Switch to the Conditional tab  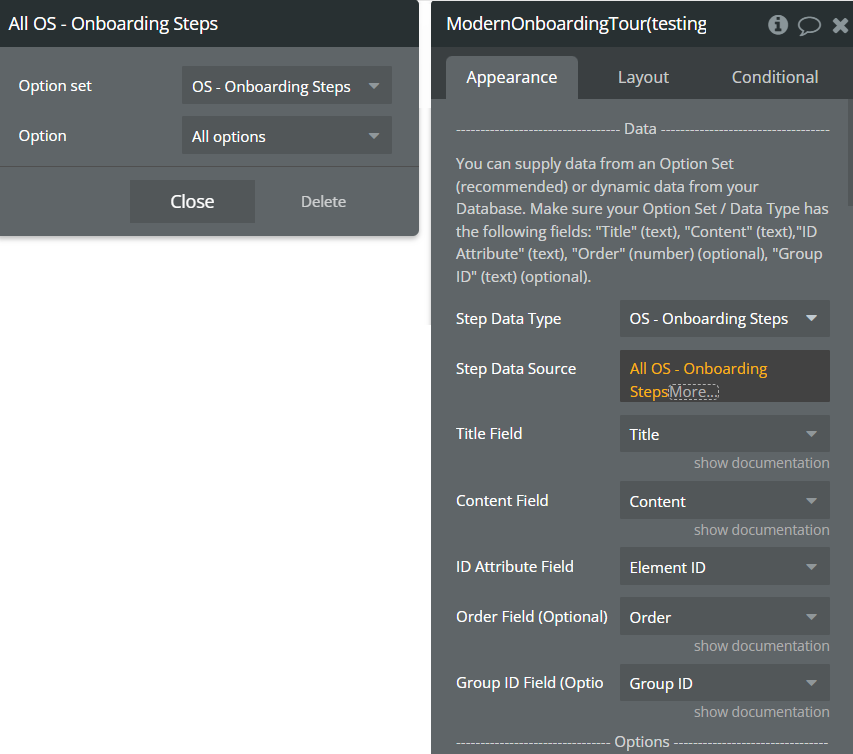(774, 77)
